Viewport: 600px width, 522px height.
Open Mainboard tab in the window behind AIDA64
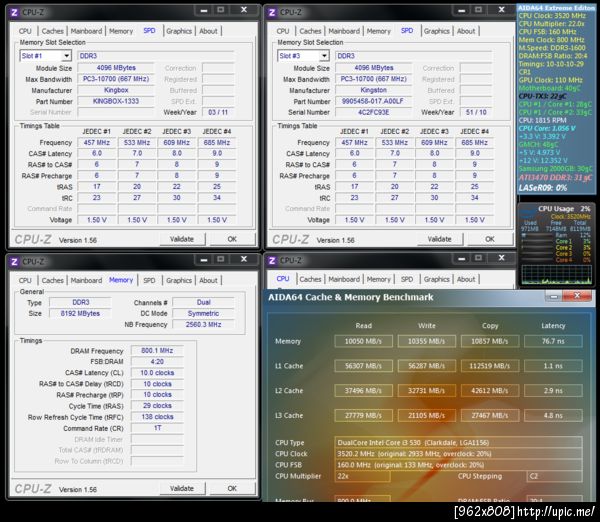click(x=344, y=279)
